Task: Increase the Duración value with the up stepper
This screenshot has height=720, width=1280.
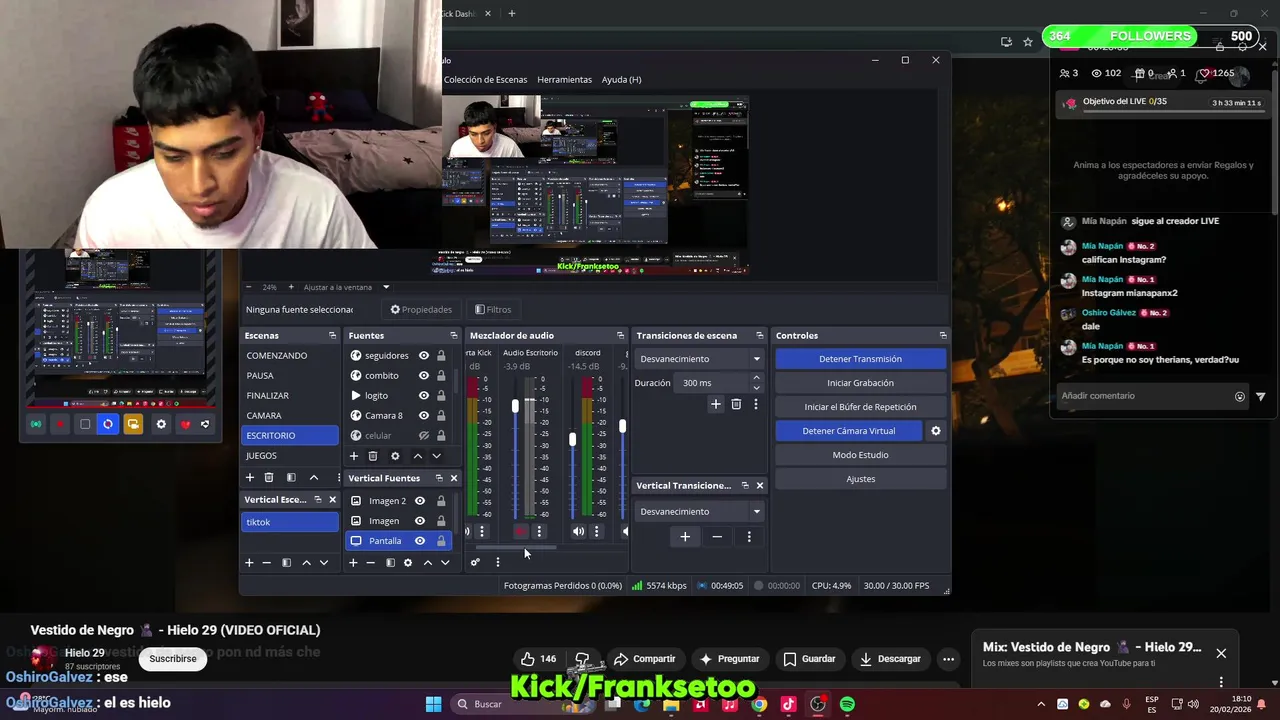Action: [x=756, y=378]
